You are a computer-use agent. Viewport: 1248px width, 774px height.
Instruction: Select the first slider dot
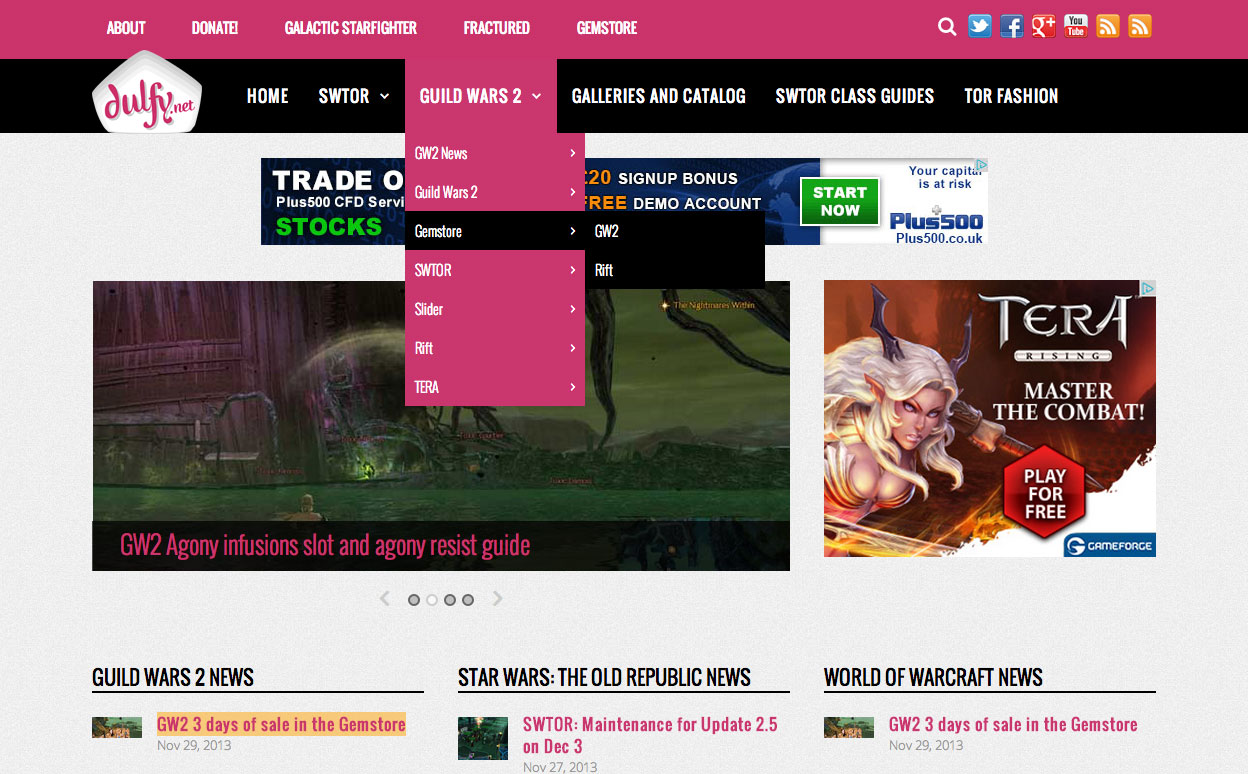click(x=414, y=600)
